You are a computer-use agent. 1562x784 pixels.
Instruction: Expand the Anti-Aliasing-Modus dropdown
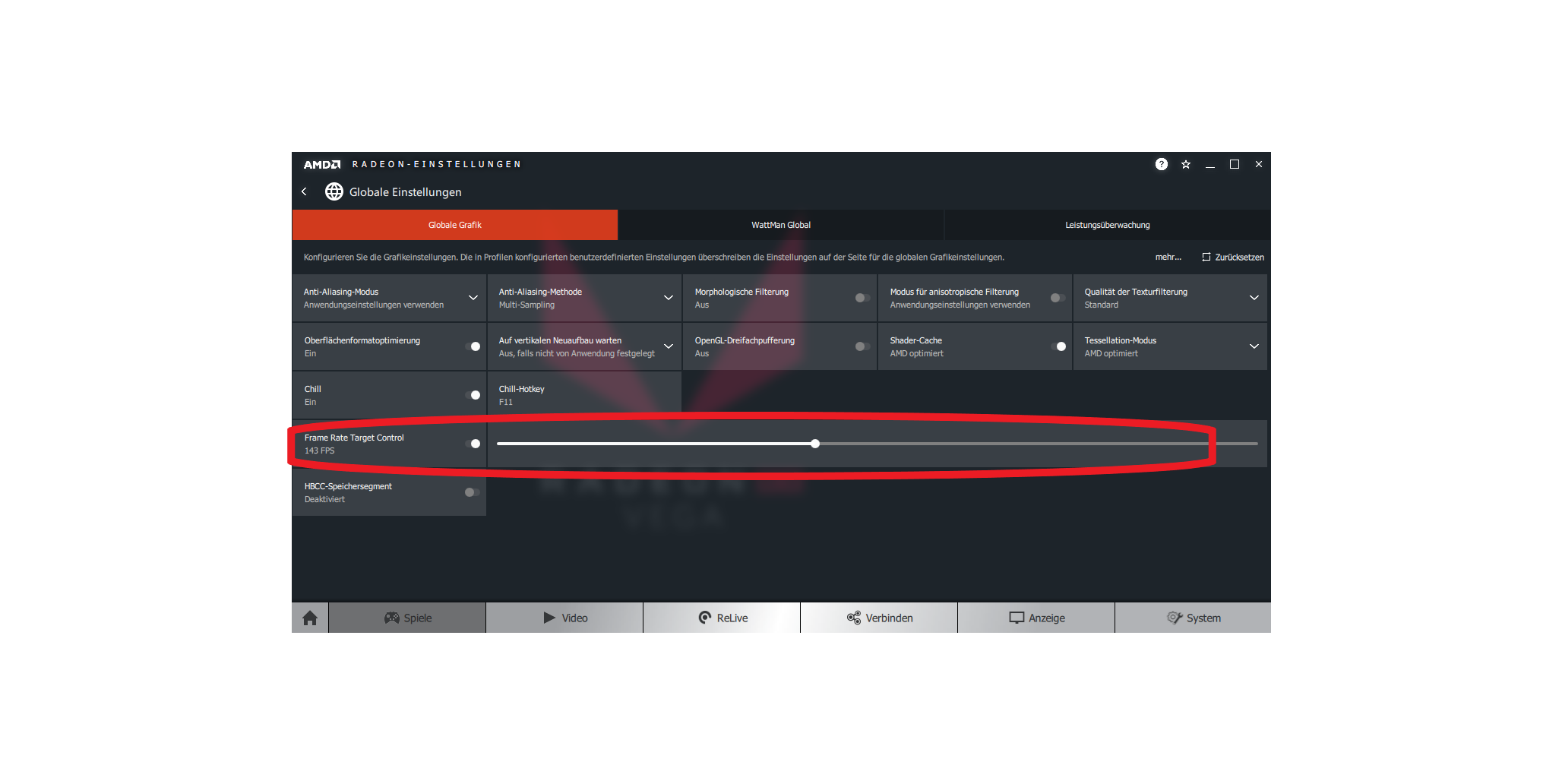point(473,298)
